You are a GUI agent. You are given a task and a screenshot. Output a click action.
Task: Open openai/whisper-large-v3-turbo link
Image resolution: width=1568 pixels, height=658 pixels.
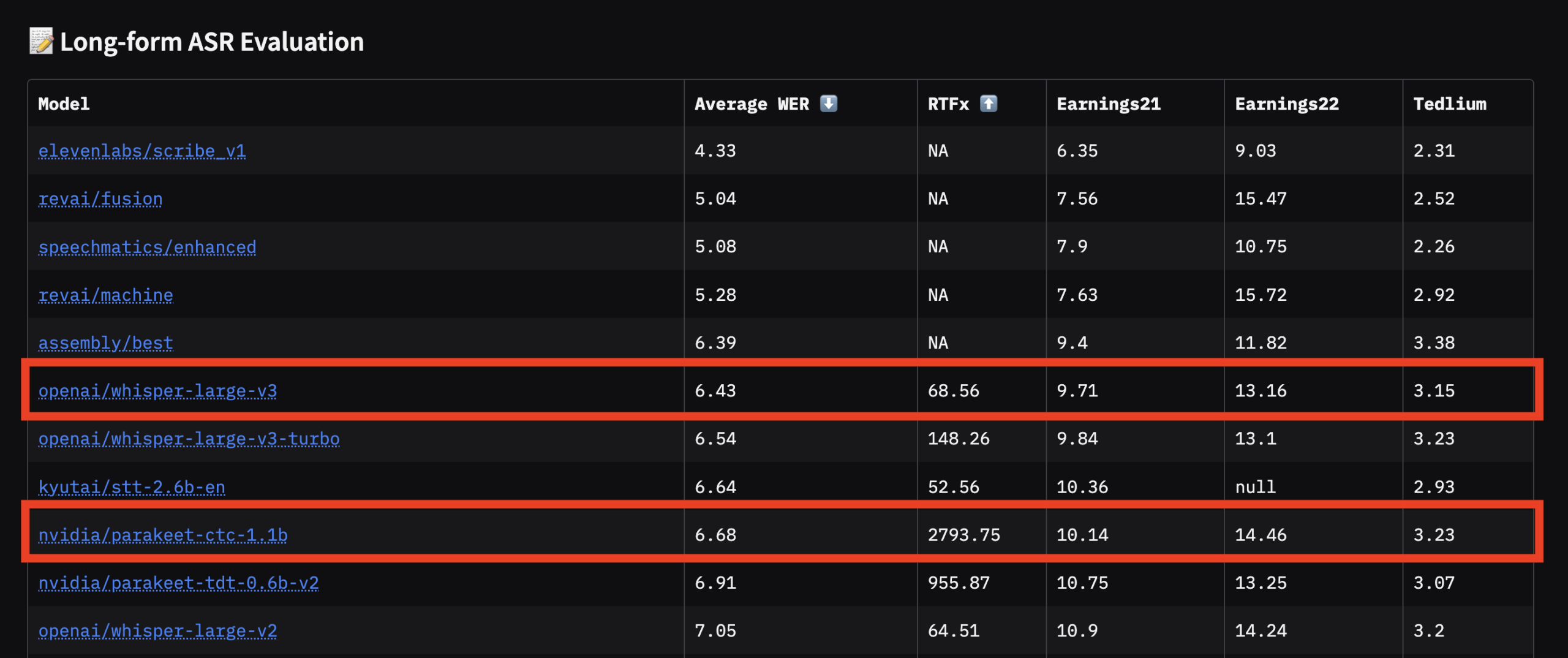[x=189, y=439]
